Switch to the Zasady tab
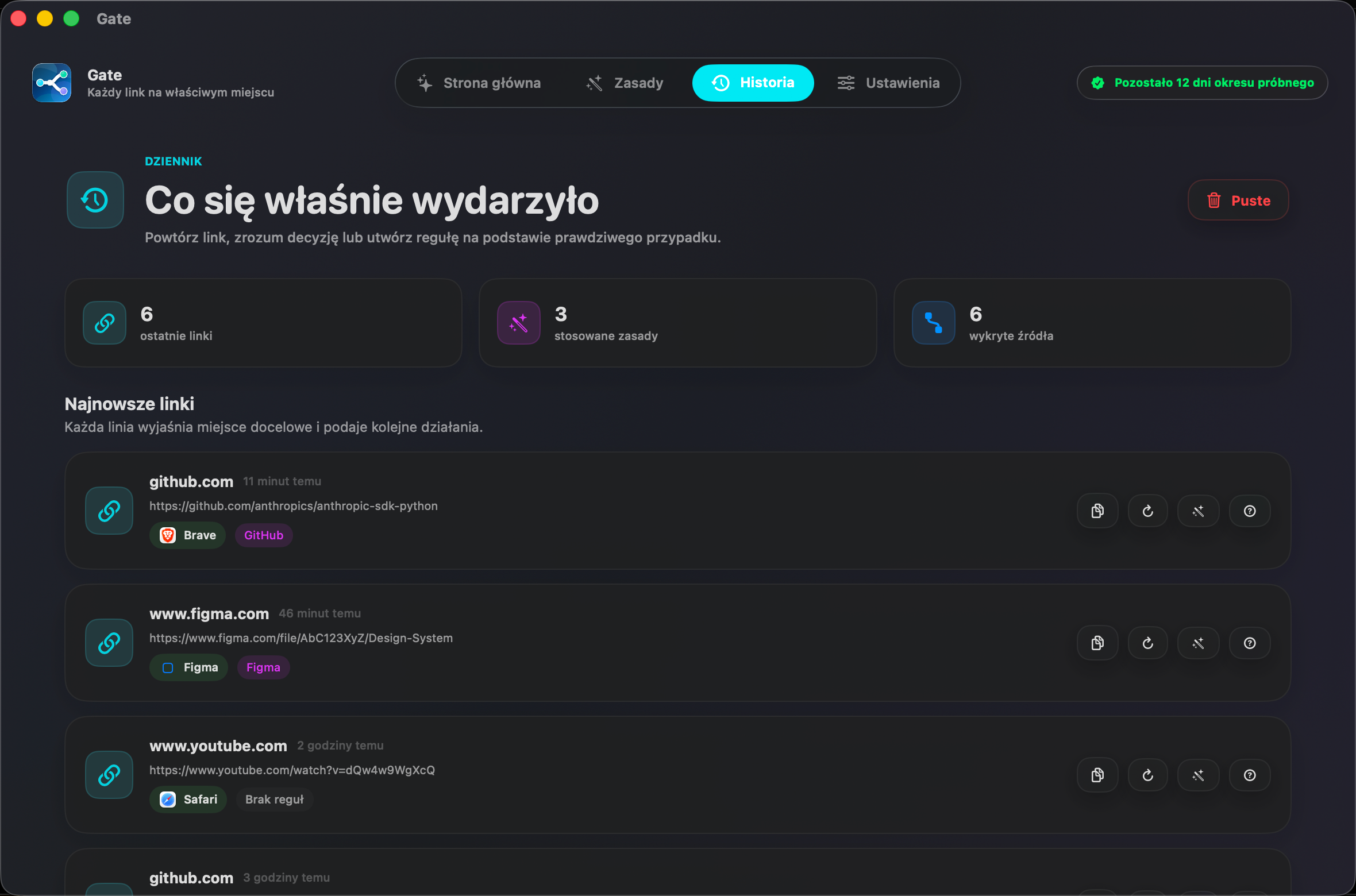Screen dimensions: 1356x896 624,83
